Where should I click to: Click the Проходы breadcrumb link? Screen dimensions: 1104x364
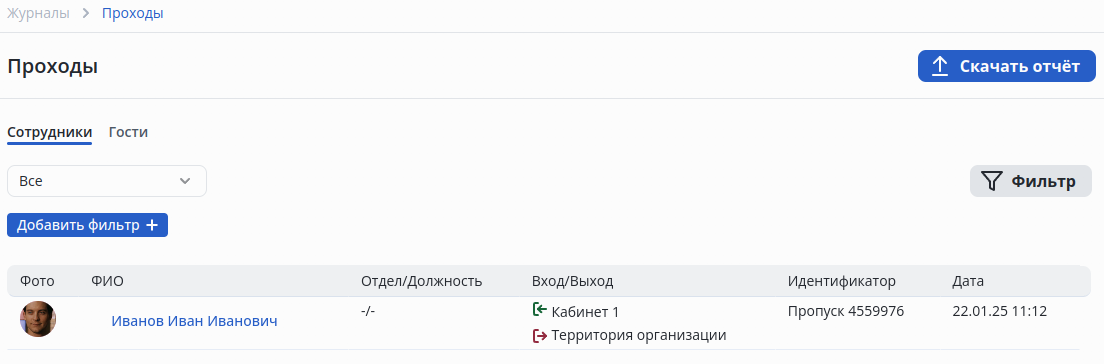[x=133, y=13]
